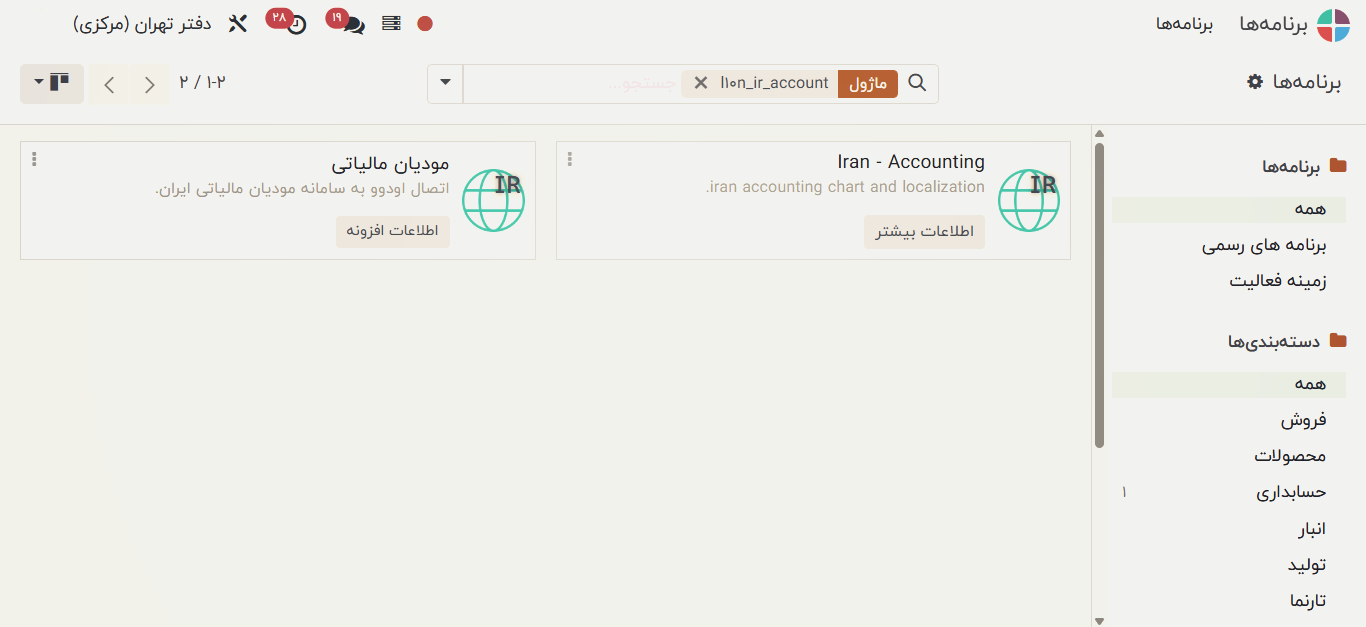The image size is (1366, 627).
Task: Open the gear settings next to برنامه‌ها
Action: 1255,82
